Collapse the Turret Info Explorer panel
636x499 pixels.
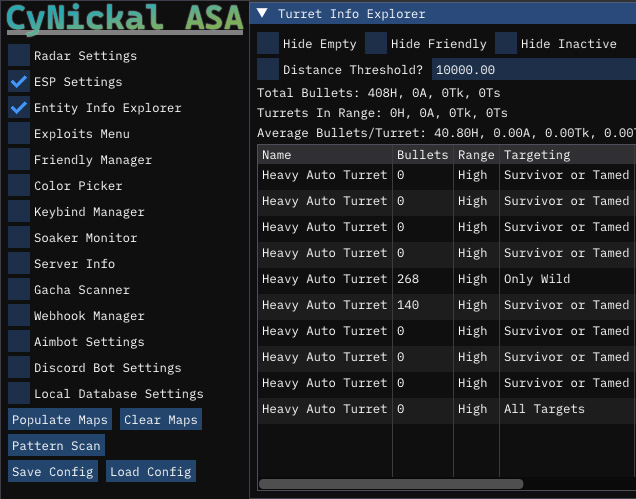coord(262,14)
